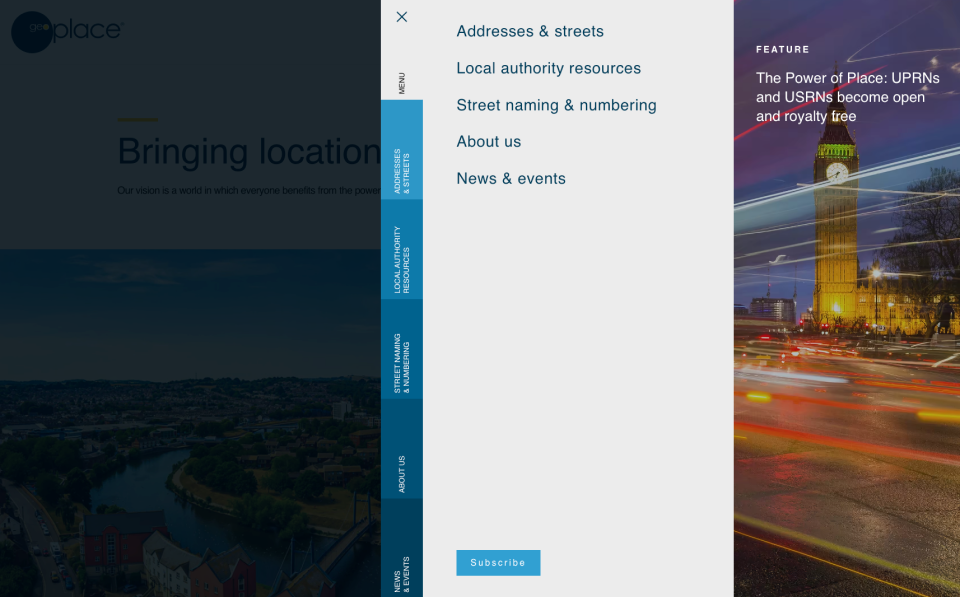Click the Bringing location heading

[x=249, y=151]
